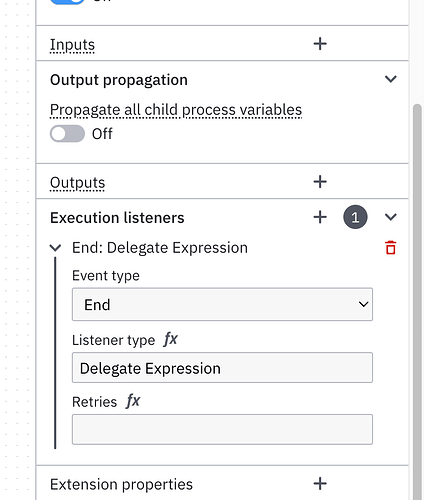Viewport: 424px width, 500px height.
Task: Click the execution listeners count badge
Action: [355, 217]
